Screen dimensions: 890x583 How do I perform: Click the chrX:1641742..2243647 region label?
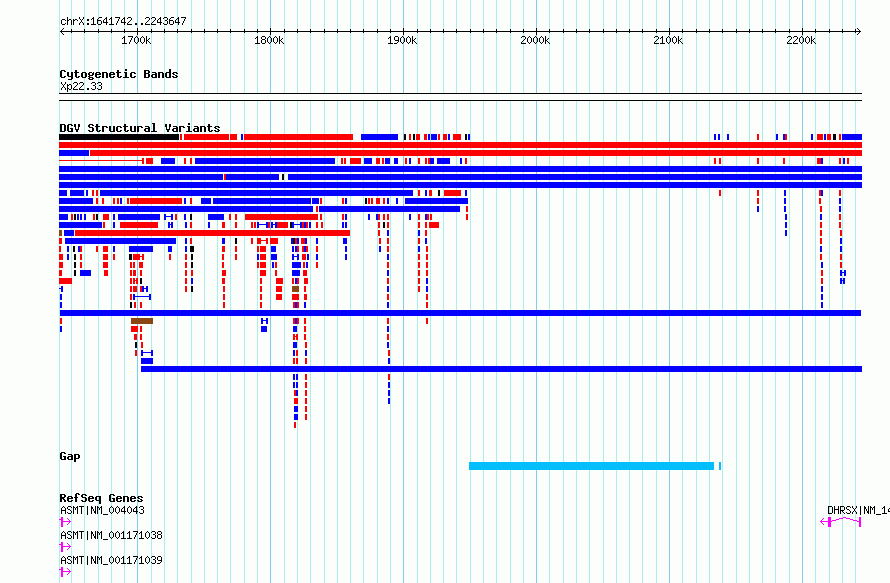pyautogui.click(x=123, y=21)
